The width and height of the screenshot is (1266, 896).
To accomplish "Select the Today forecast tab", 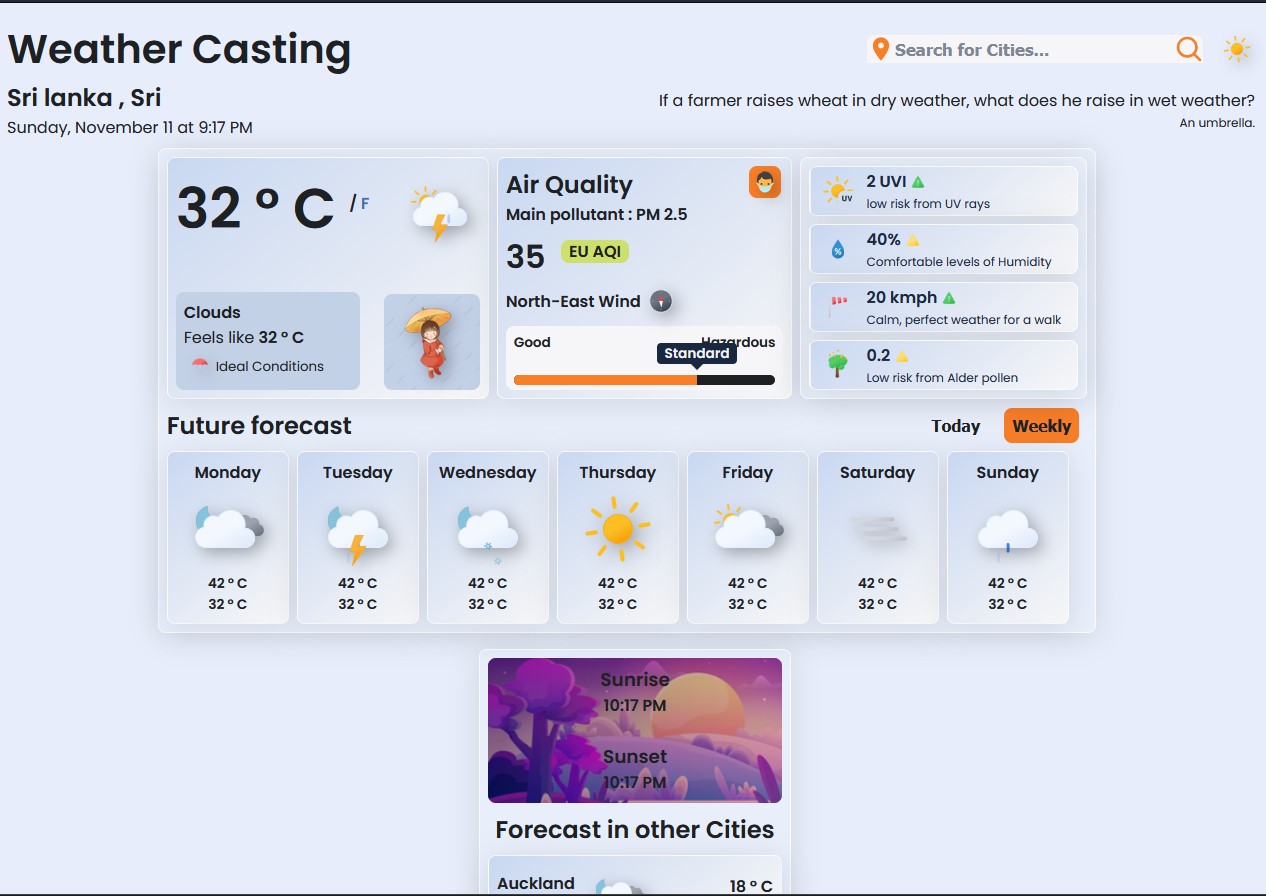I will [955, 426].
